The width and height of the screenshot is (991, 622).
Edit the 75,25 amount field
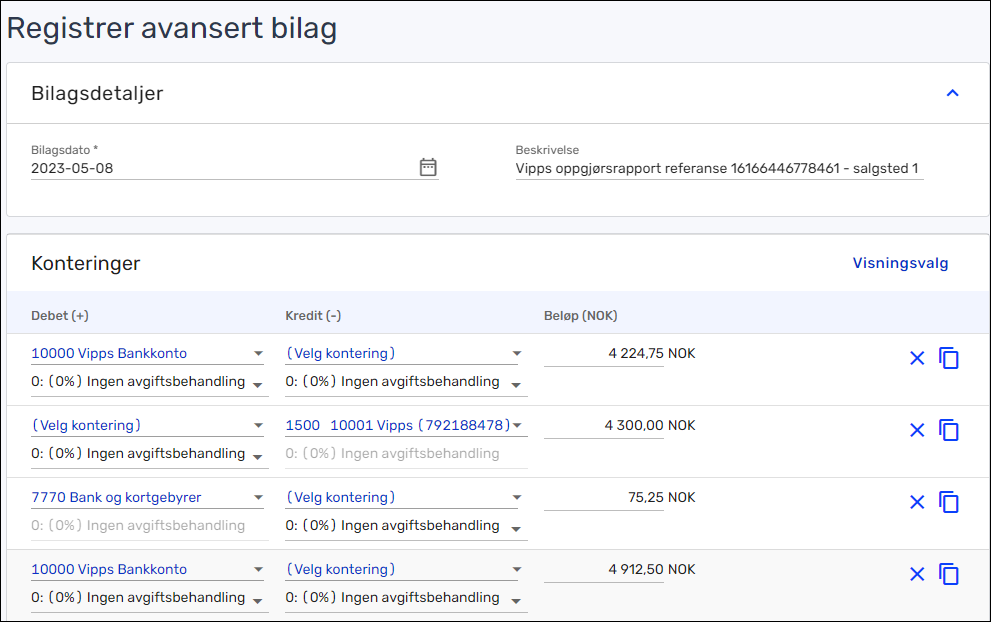(x=604, y=498)
